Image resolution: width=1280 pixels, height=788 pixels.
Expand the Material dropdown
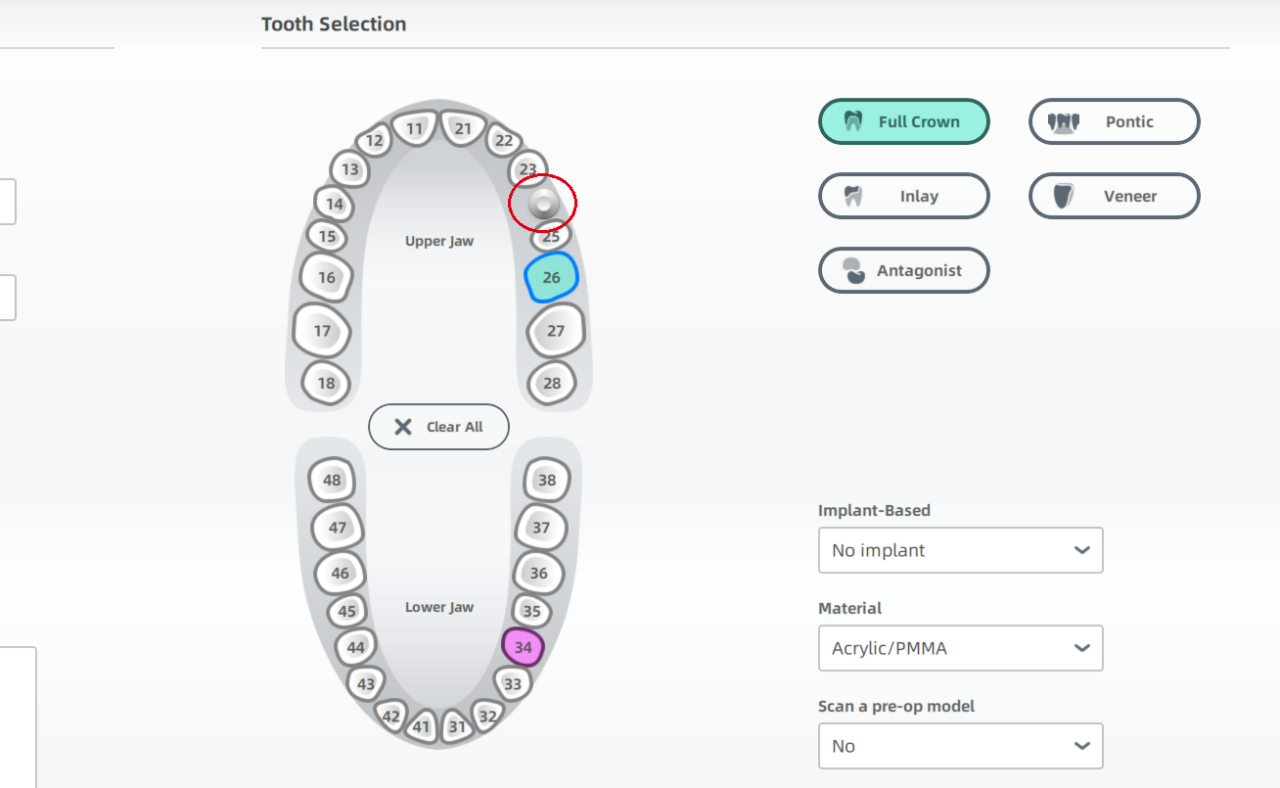point(960,648)
